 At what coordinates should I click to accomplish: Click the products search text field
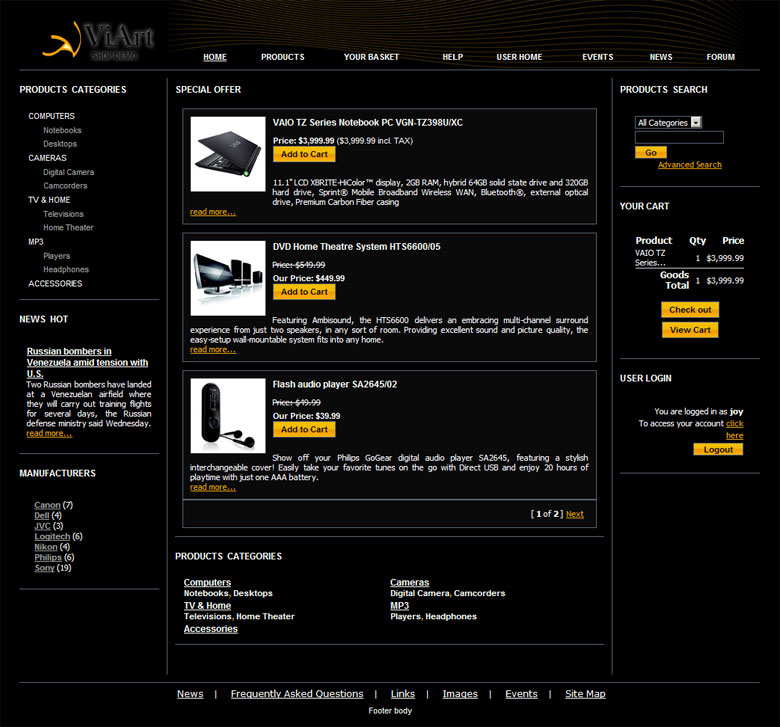tap(679, 137)
